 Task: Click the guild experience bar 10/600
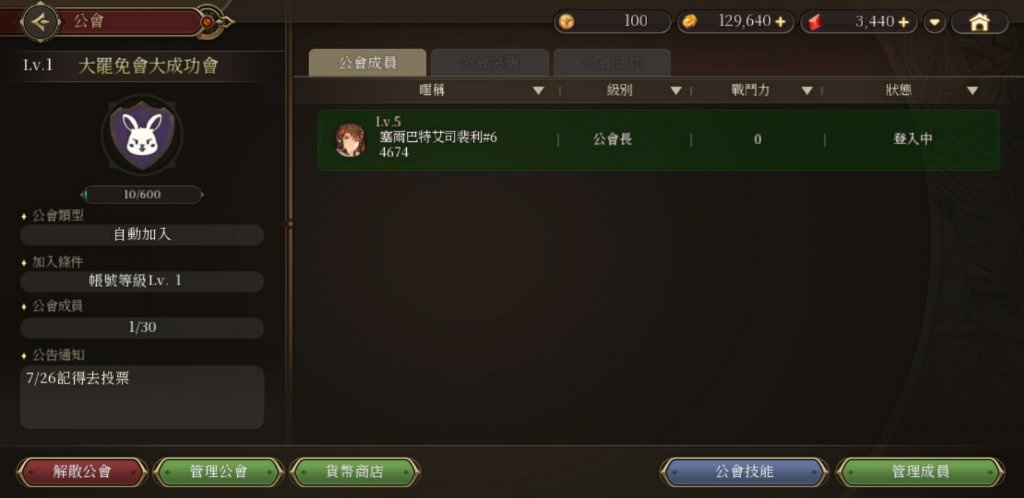(142, 195)
